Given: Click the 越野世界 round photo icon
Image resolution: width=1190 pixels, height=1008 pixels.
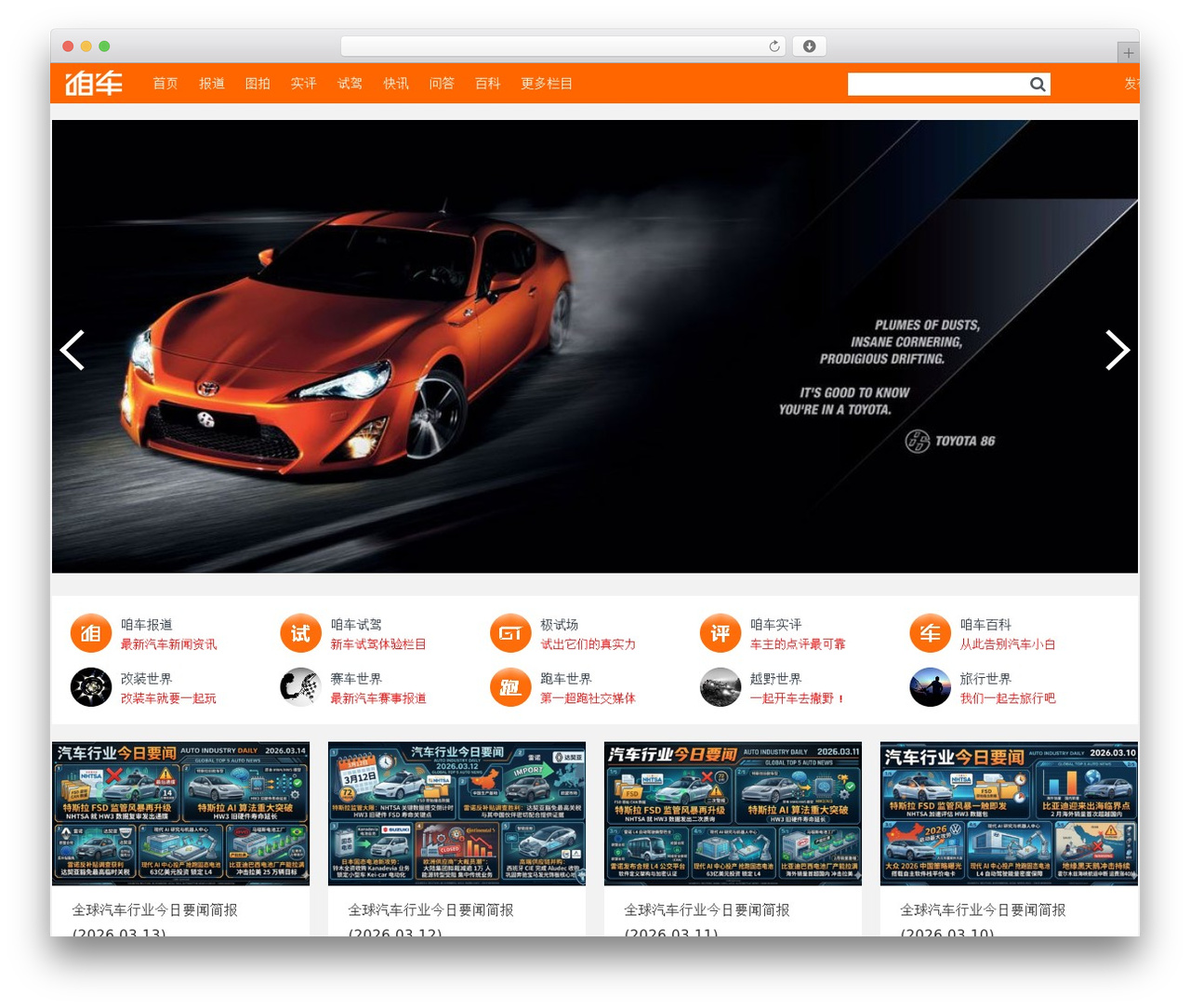Looking at the screenshot, I should tap(721, 688).
